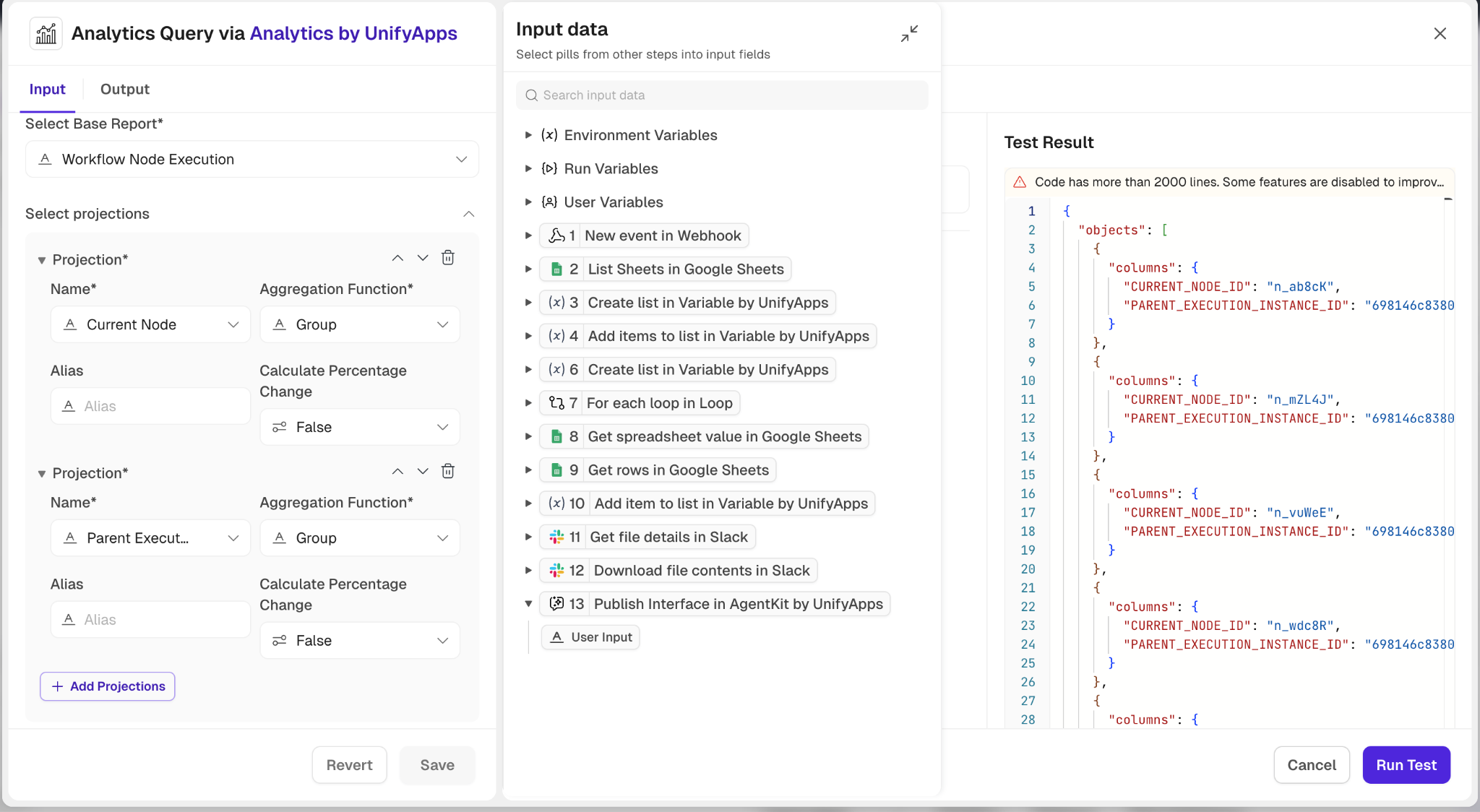Click the Run Test button
1480x812 pixels.
click(1406, 765)
